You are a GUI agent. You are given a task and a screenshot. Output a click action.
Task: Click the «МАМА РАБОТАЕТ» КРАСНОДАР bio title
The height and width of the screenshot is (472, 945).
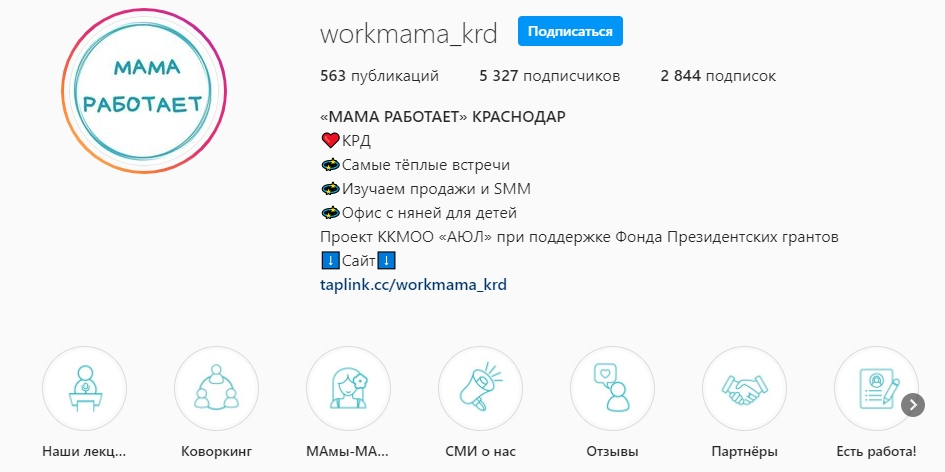click(443, 117)
